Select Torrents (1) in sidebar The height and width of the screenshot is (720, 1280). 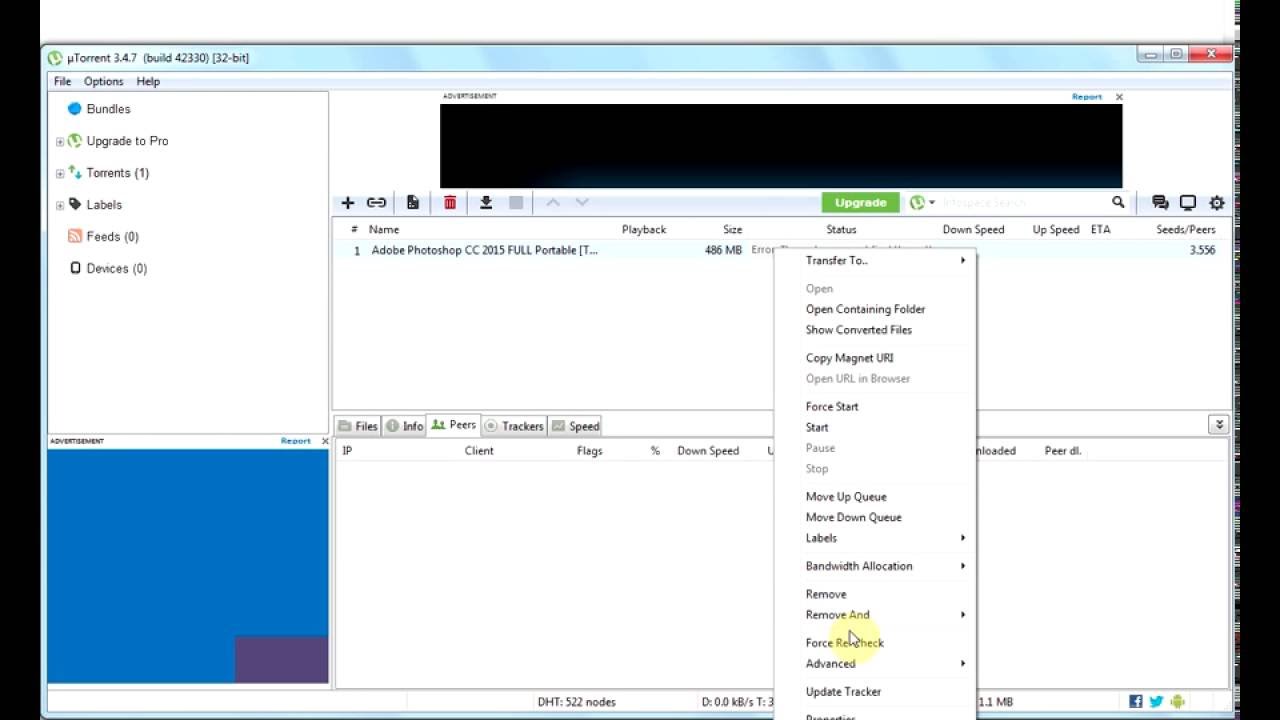[117, 173]
